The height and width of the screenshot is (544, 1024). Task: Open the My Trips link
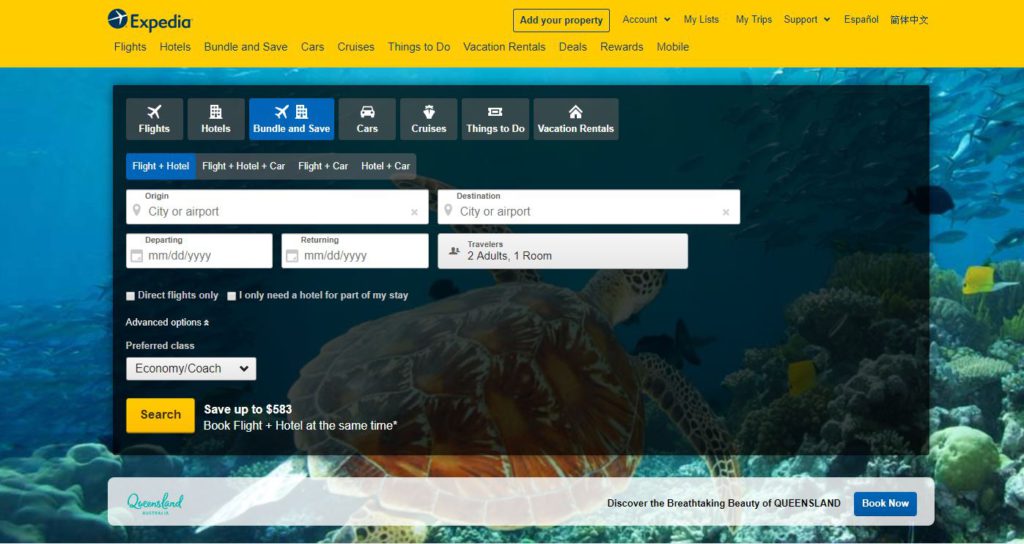click(x=754, y=20)
